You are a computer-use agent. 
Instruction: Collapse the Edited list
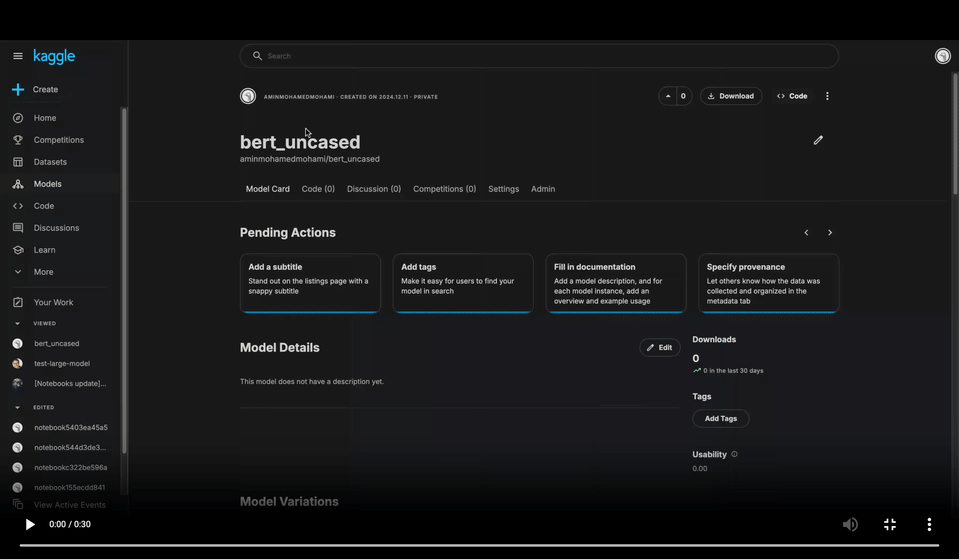click(17, 407)
